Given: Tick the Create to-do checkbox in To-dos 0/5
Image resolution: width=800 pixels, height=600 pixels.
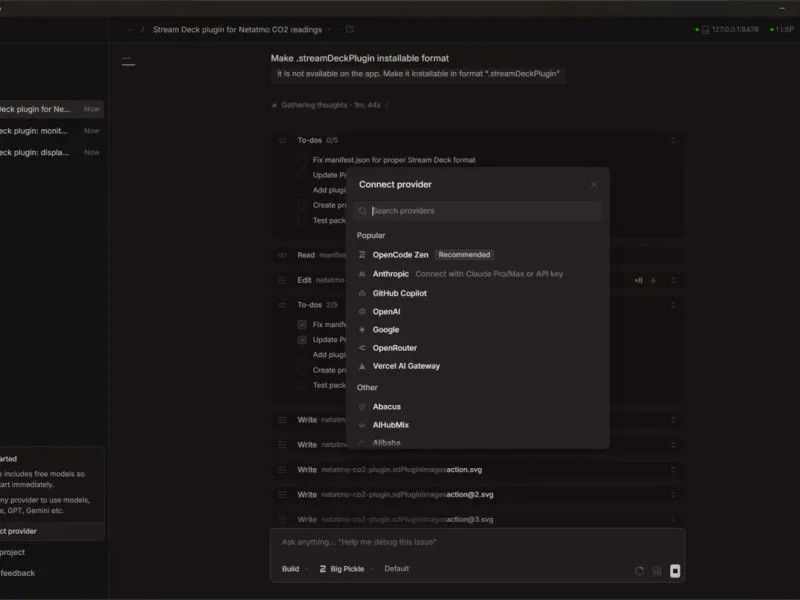Looking at the screenshot, I should click(x=302, y=205).
